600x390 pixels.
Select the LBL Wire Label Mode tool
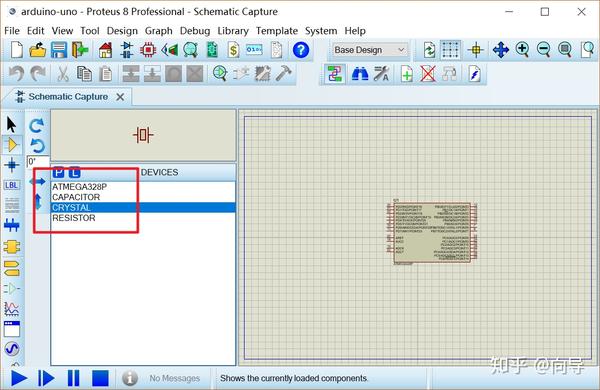coord(11,186)
